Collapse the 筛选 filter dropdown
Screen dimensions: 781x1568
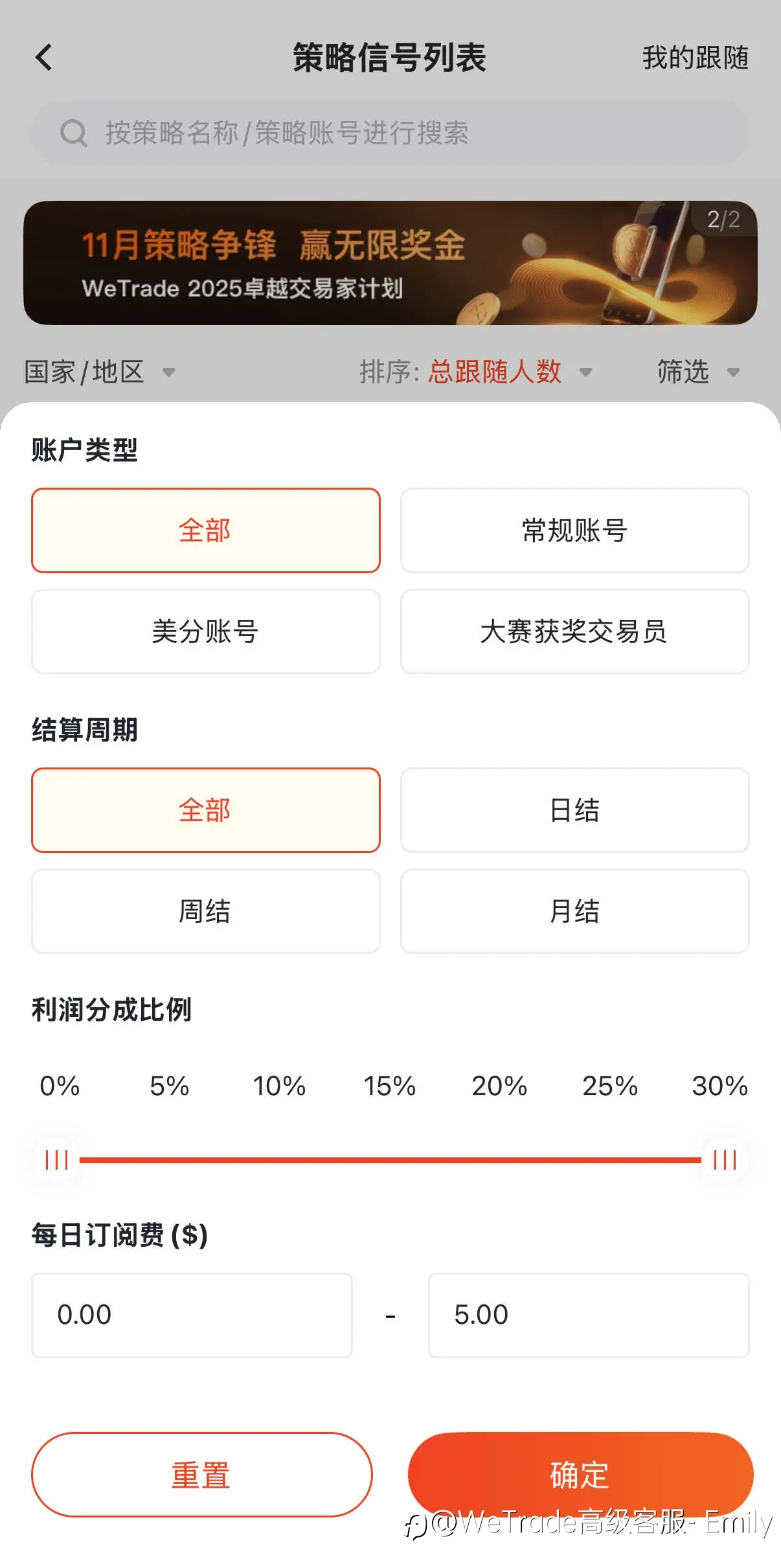click(x=697, y=372)
